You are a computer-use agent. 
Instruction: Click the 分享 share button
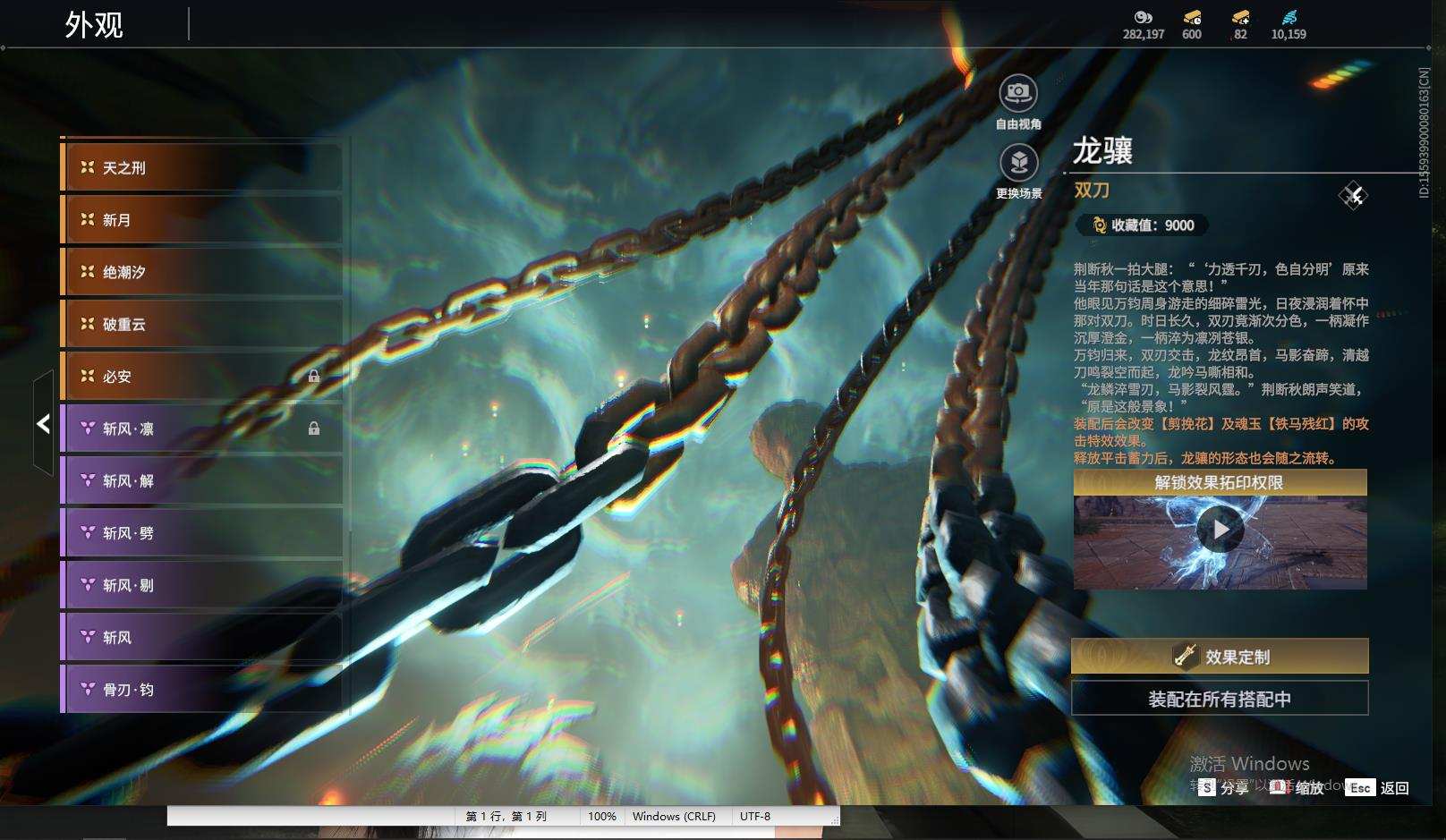tap(1224, 787)
